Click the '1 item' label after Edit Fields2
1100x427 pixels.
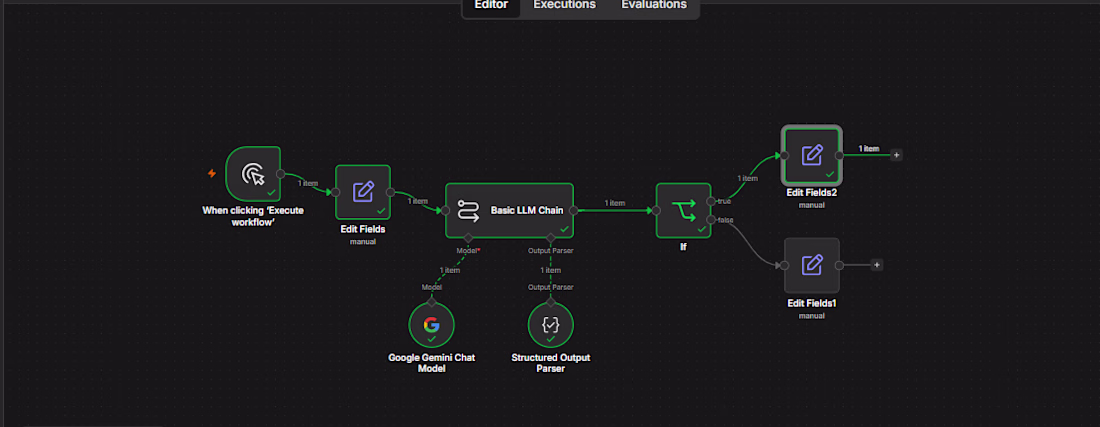pyautogui.click(x=869, y=149)
